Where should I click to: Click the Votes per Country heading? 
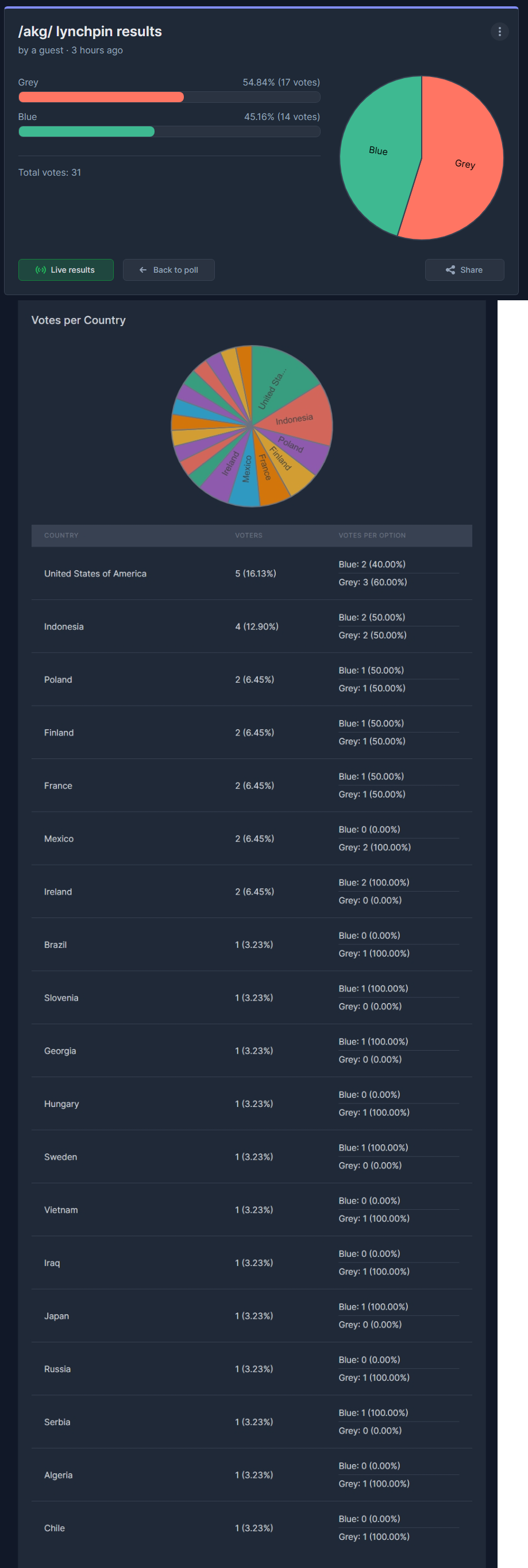[79, 320]
